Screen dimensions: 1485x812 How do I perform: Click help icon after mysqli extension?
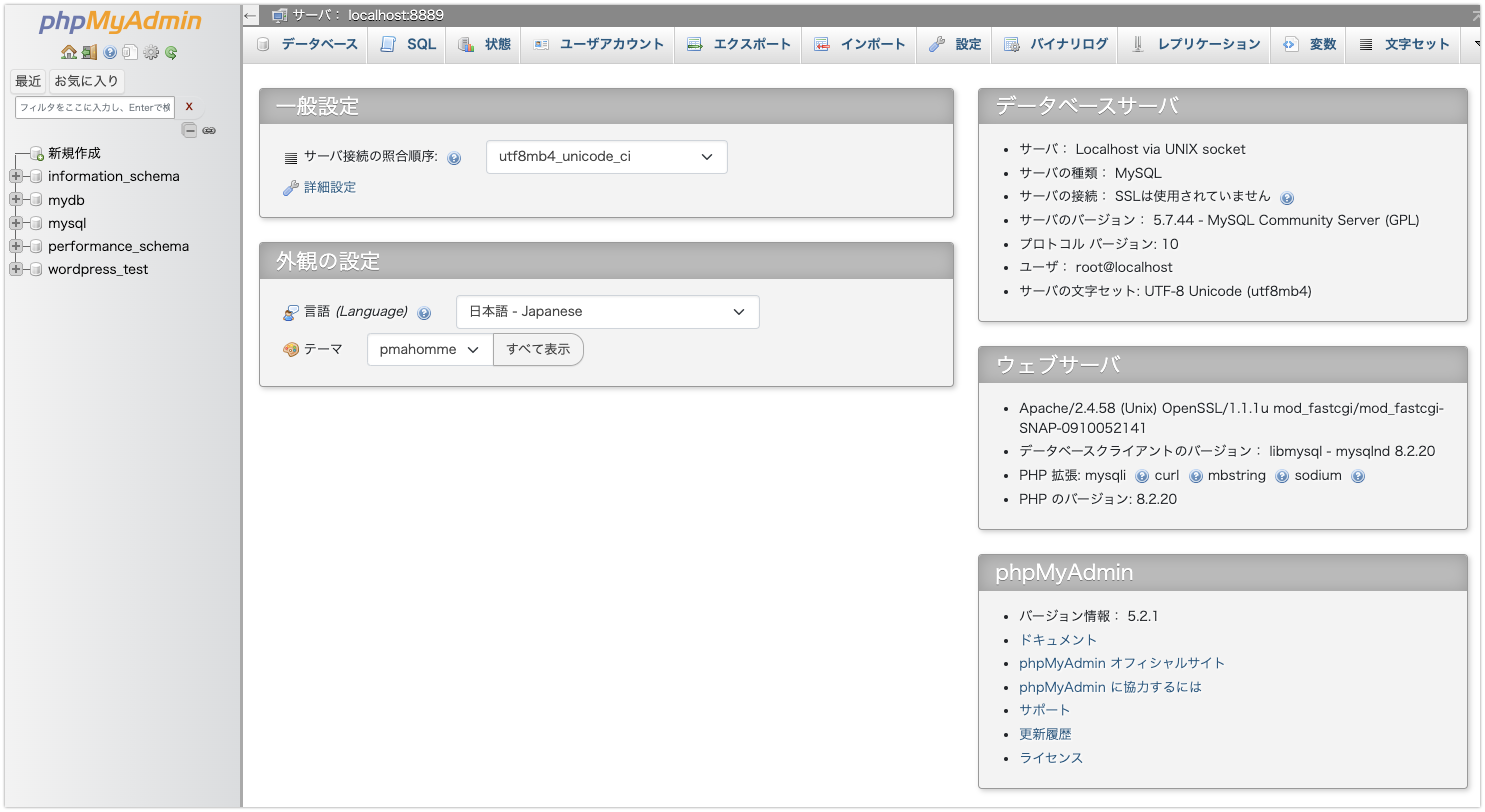pyautogui.click(x=1142, y=477)
